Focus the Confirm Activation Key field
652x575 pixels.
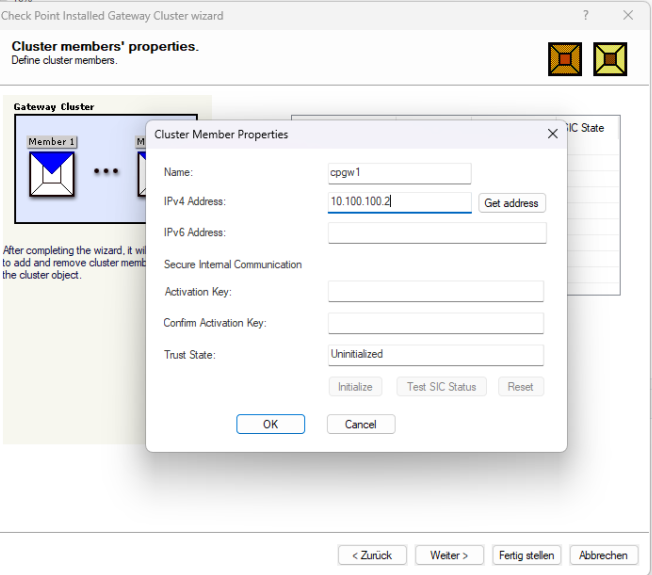tap(436, 323)
